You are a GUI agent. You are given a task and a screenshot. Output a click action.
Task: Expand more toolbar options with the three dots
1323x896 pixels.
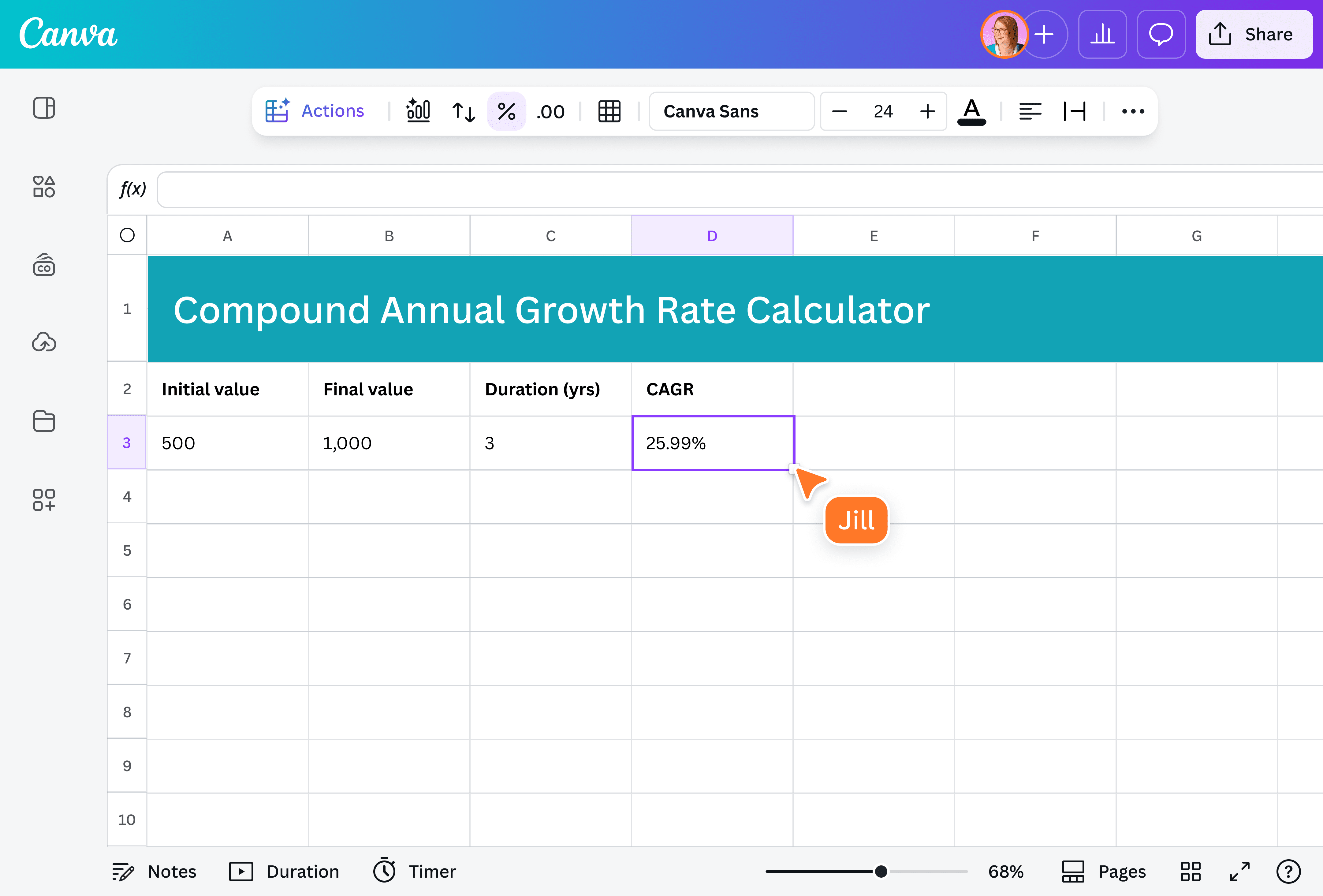1132,112
